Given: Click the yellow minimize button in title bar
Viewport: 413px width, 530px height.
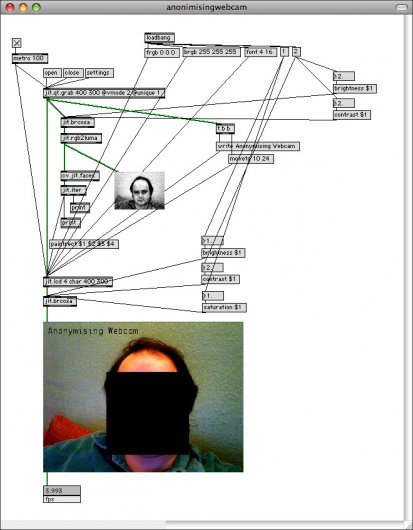Looking at the screenshot, I should tap(23, 7).
